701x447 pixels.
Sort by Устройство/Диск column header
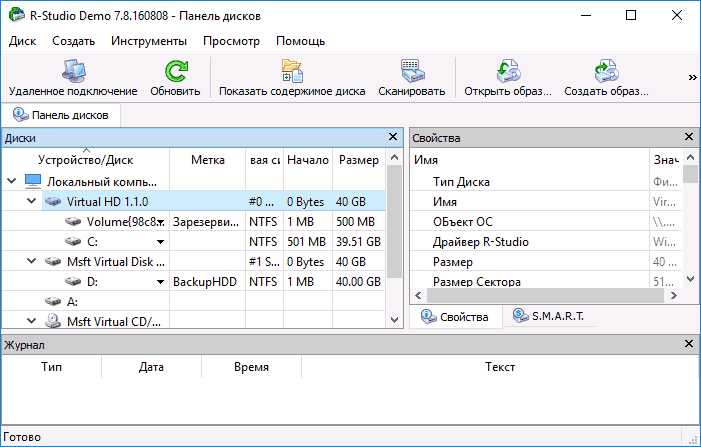[x=85, y=160]
